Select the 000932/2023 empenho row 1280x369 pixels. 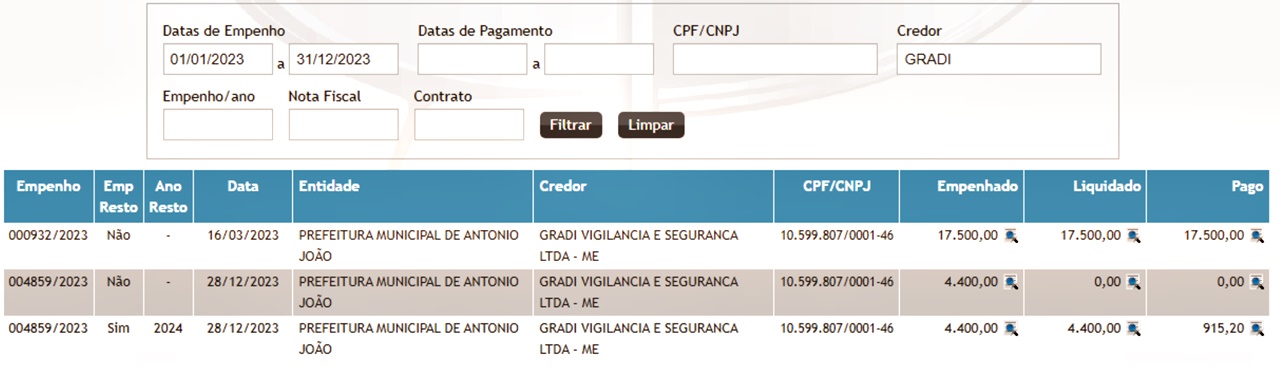640,246
